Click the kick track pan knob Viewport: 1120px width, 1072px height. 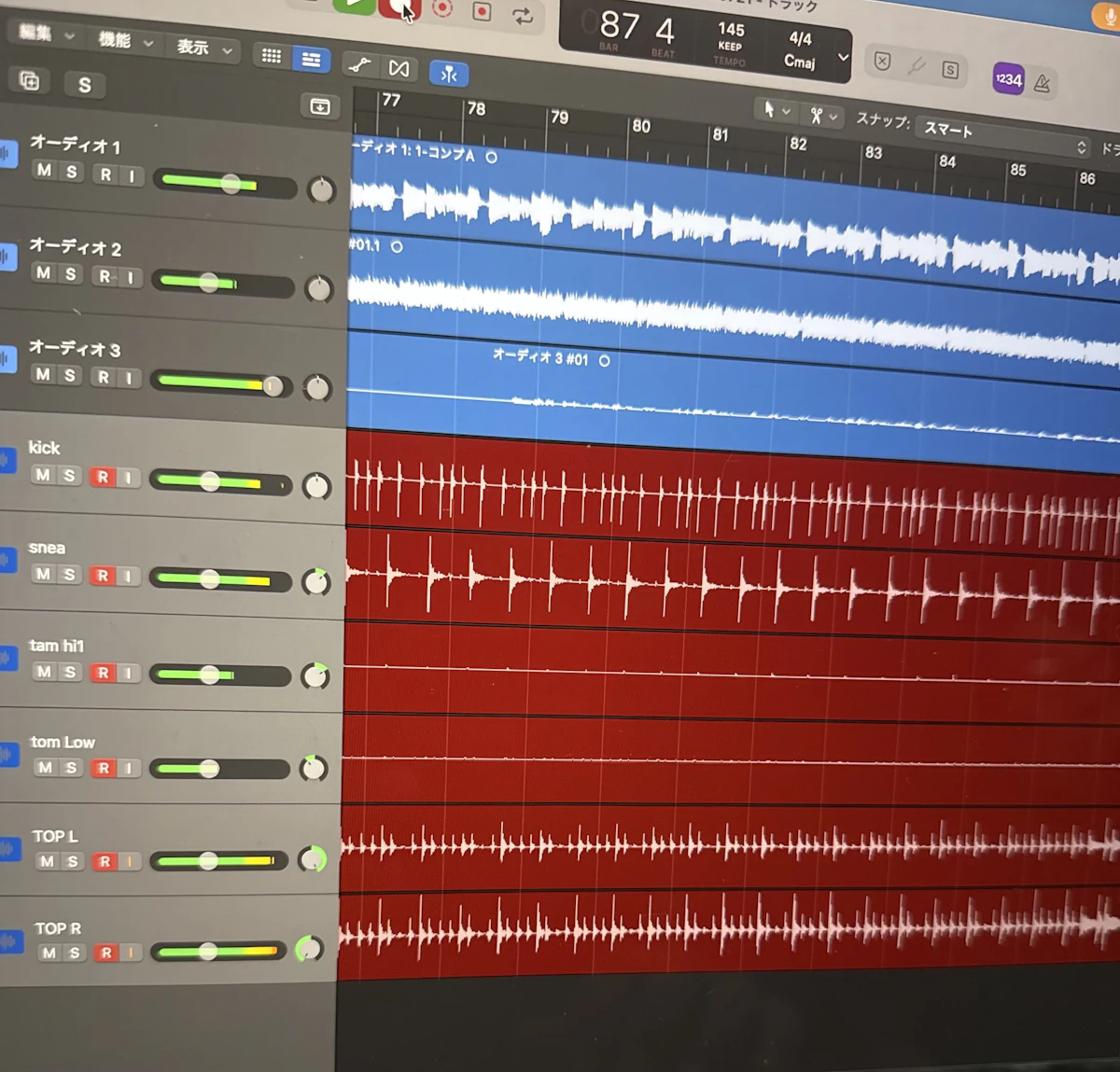pyautogui.click(x=316, y=487)
